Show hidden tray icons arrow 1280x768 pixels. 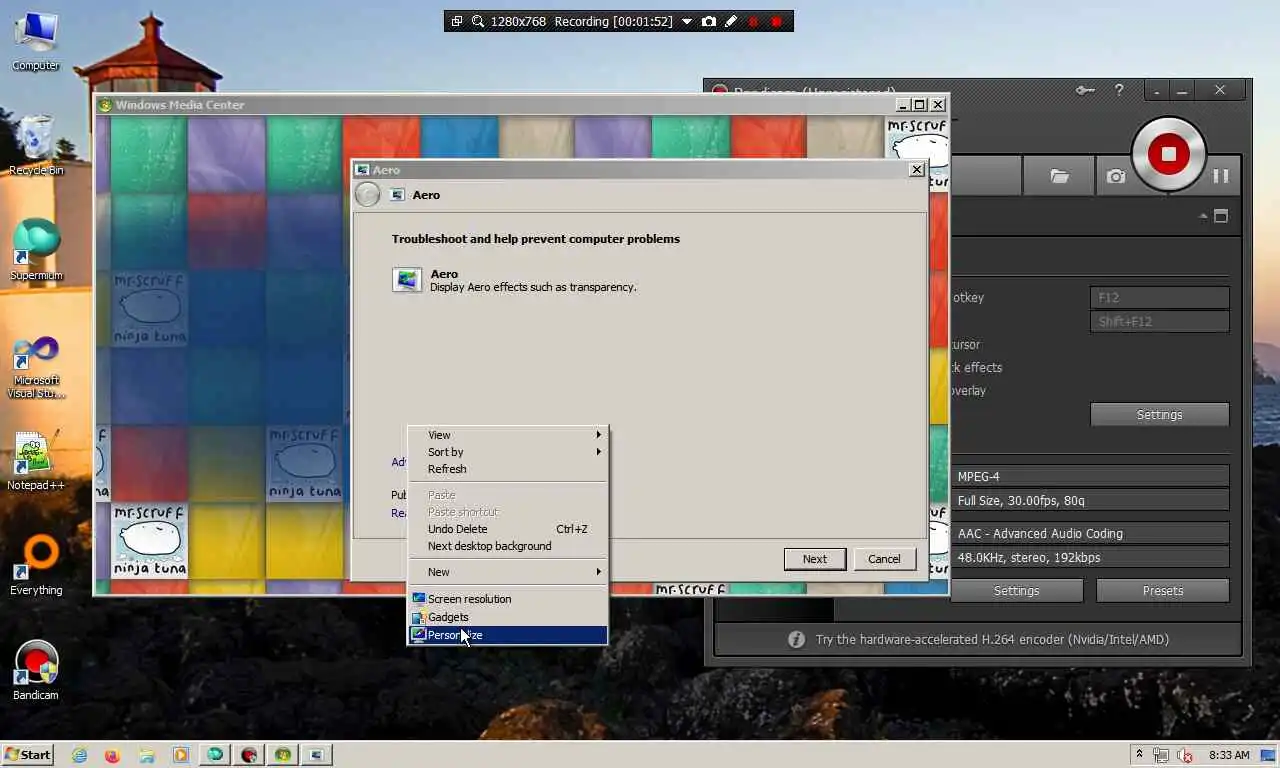click(1139, 754)
